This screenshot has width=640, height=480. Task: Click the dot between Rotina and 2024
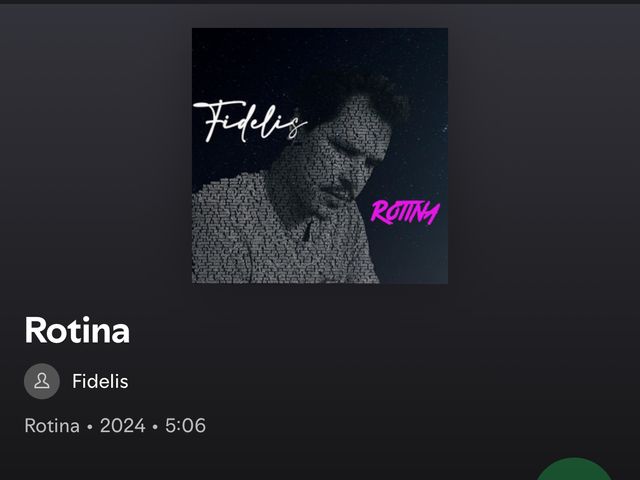[90, 427]
